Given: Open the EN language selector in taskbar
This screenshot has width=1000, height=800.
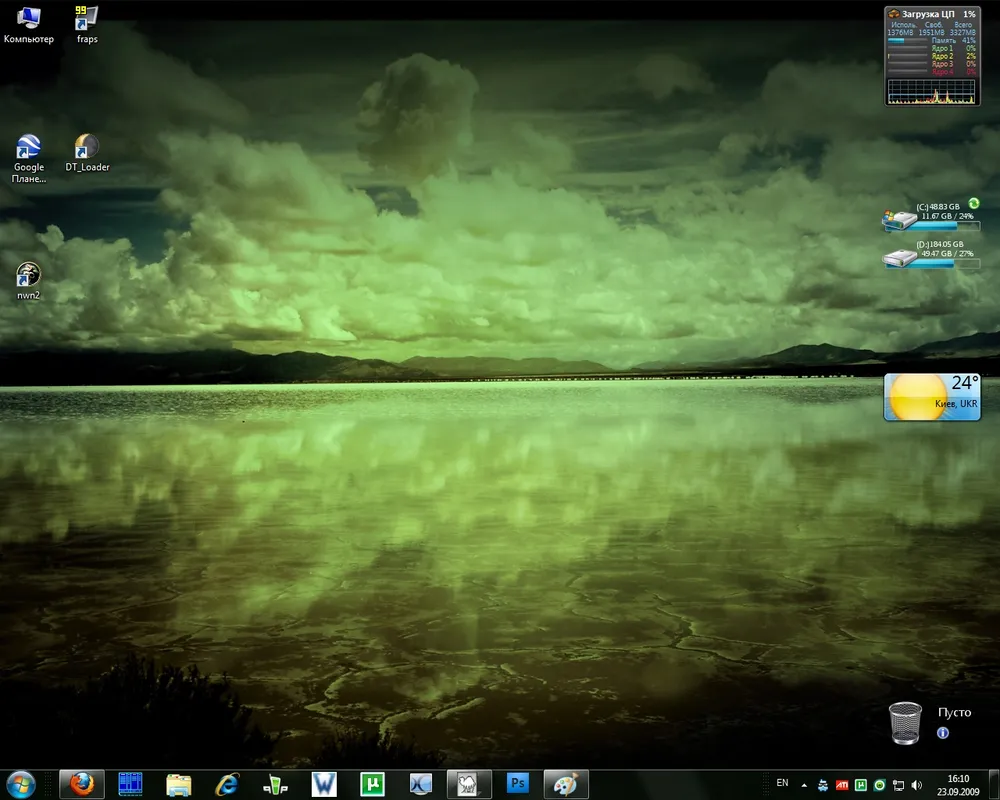Looking at the screenshot, I should [x=782, y=783].
